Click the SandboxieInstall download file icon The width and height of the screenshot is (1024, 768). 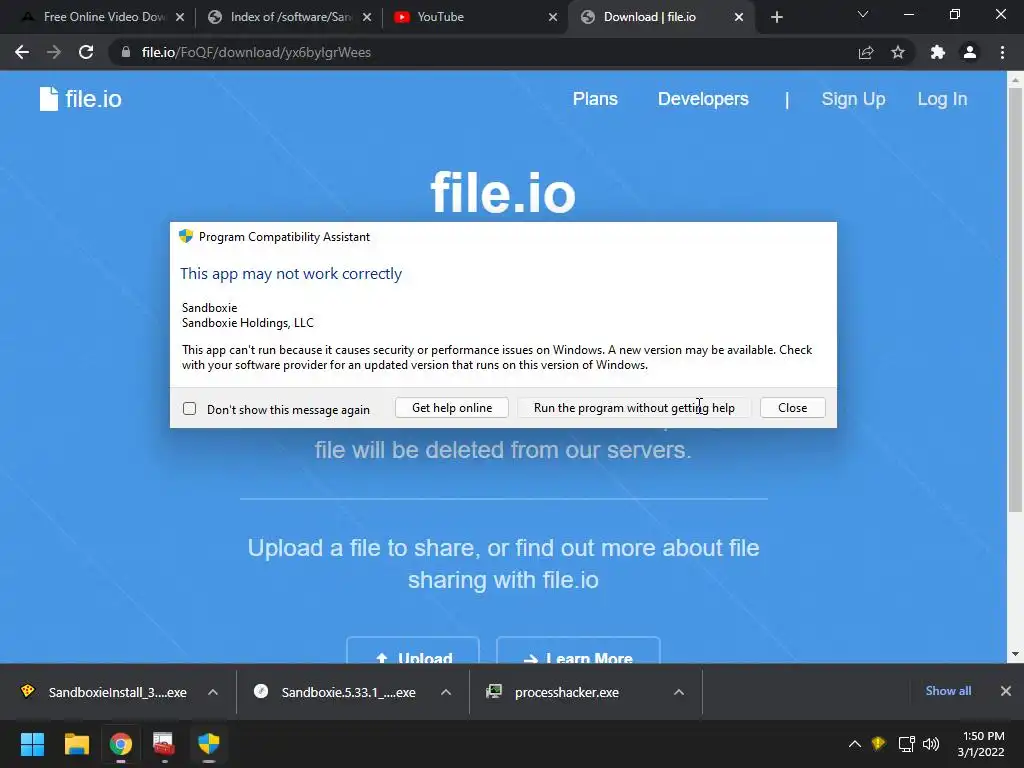coord(27,692)
